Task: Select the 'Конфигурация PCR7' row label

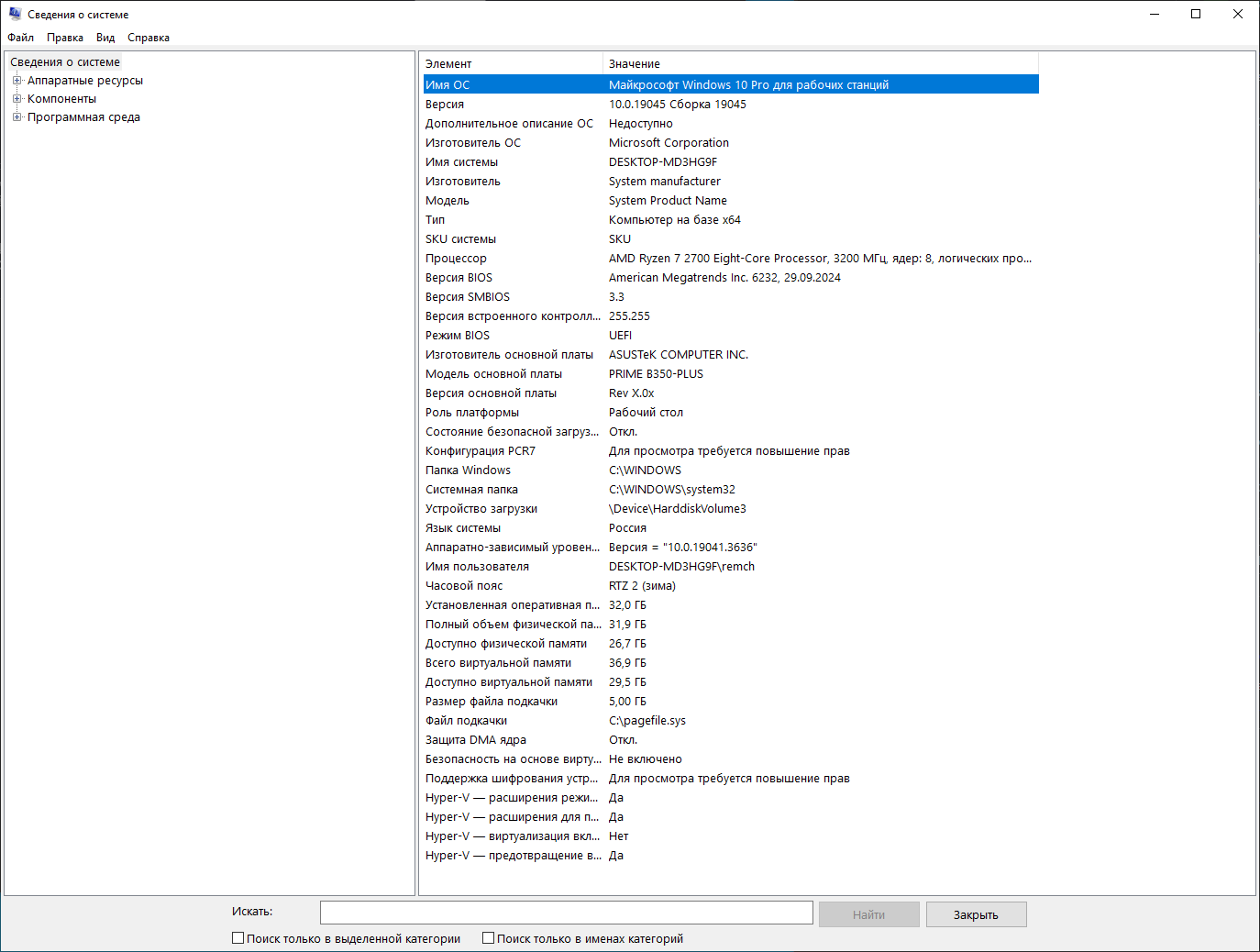Action: [x=481, y=451]
